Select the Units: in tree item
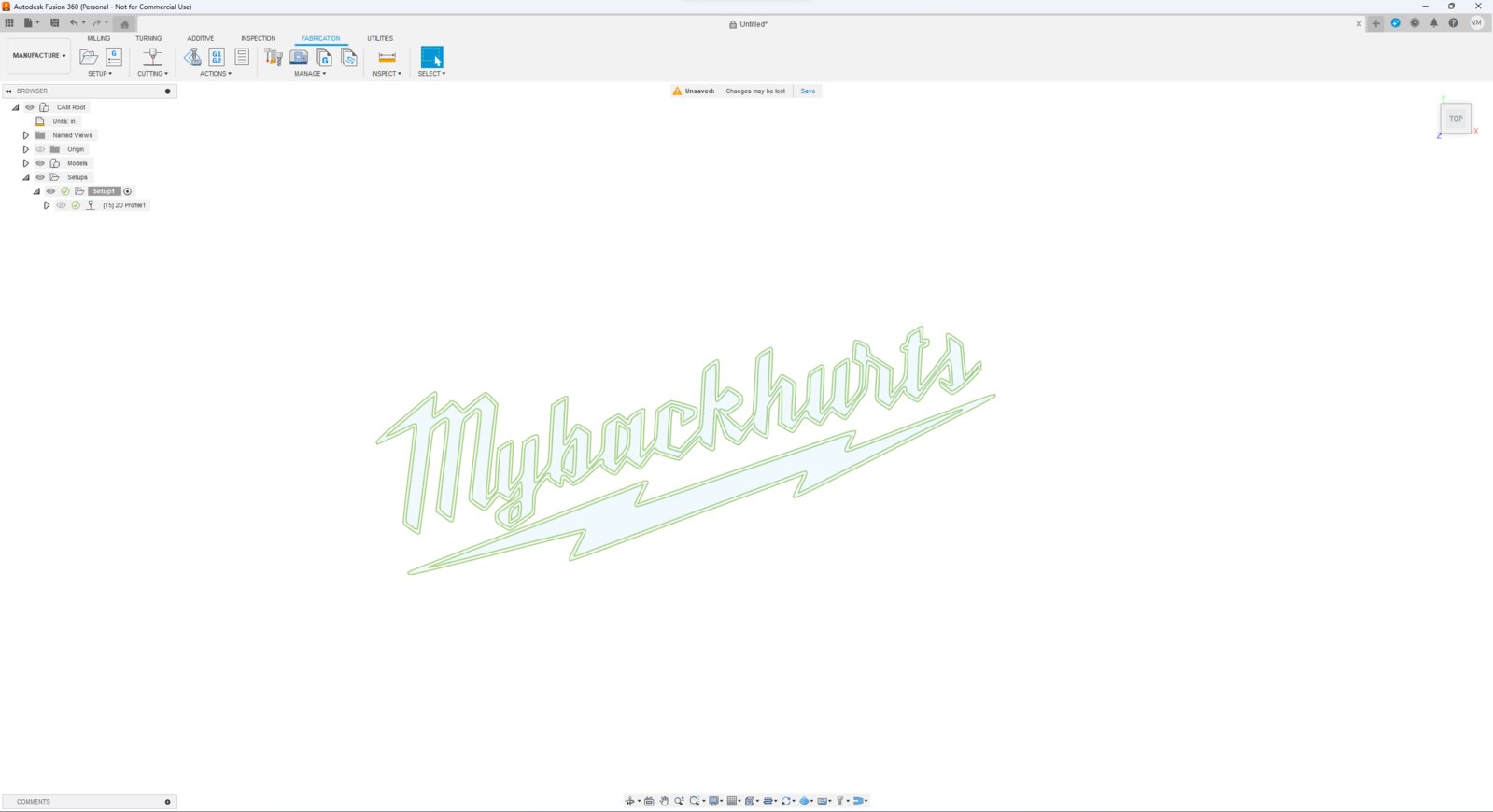 point(64,121)
